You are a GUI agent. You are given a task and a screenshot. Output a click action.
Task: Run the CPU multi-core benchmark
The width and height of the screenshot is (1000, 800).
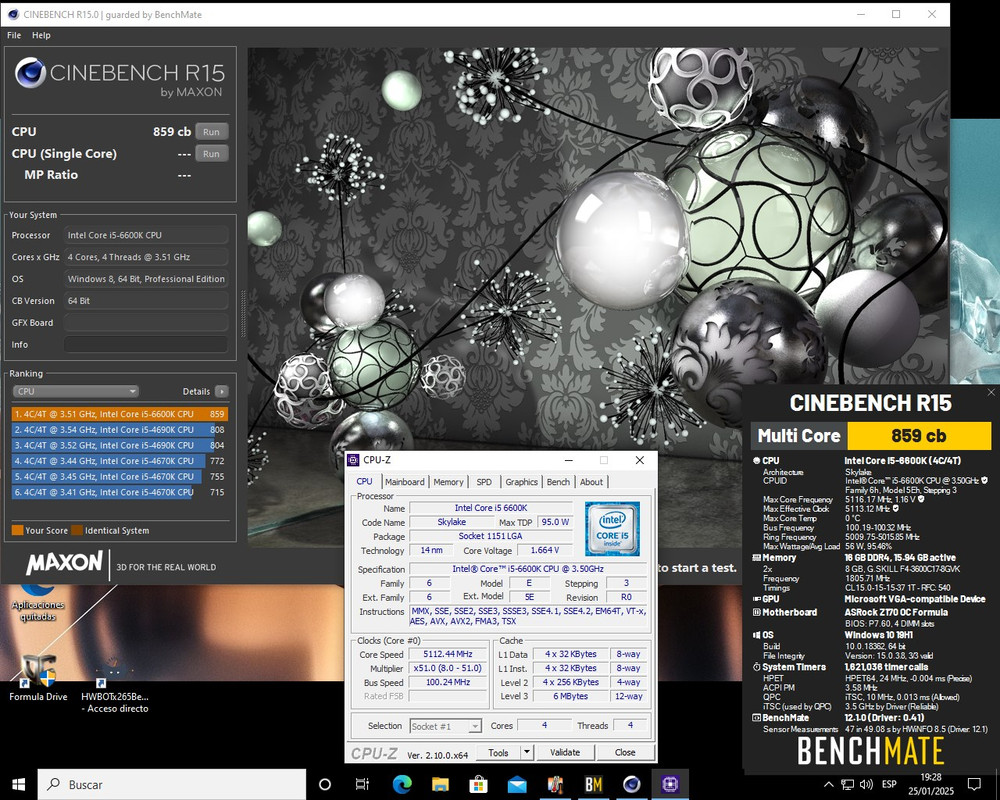(x=211, y=132)
